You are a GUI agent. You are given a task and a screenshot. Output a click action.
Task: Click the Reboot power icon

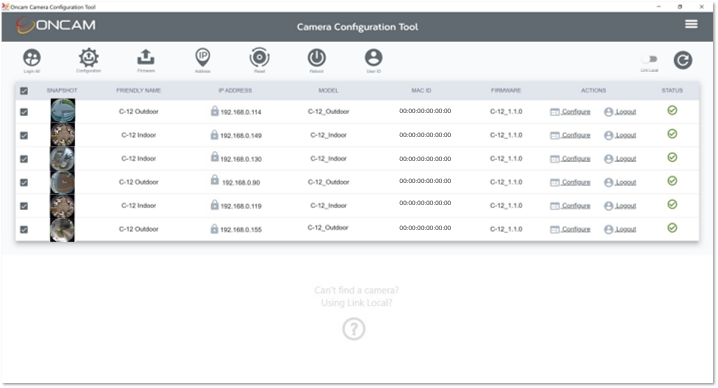[x=316, y=58]
